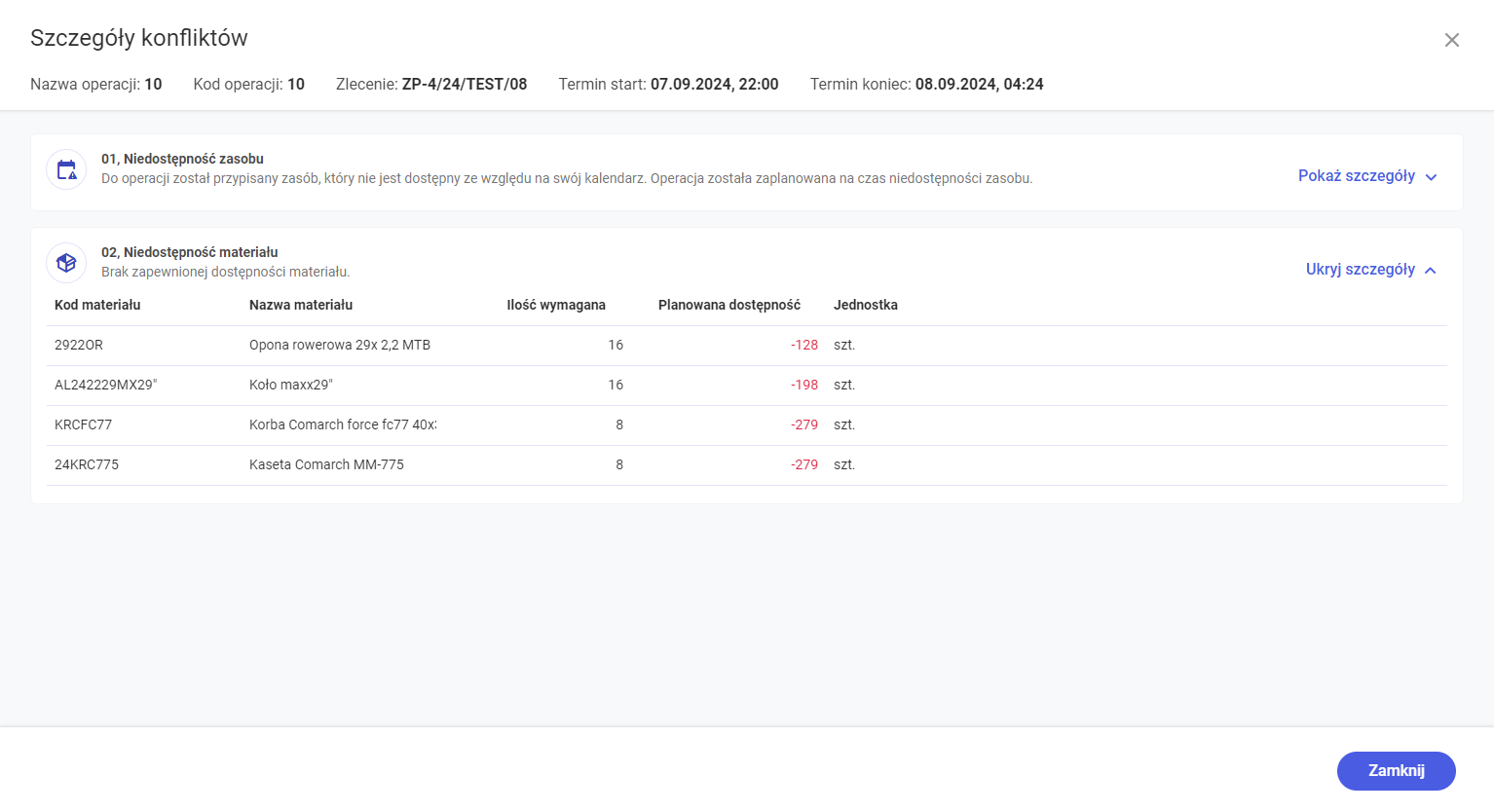The width and height of the screenshot is (1494, 812).
Task: Click order number ZP-4/24/TEST/08
Action: pos(465,85)
